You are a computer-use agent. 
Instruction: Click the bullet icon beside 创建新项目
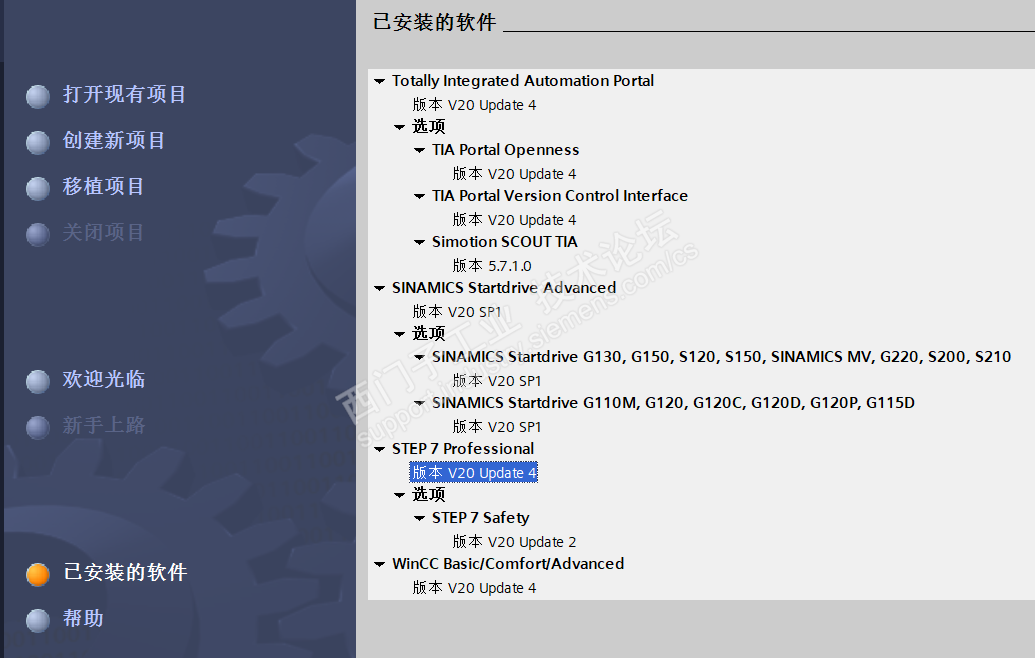coord(38,142)
